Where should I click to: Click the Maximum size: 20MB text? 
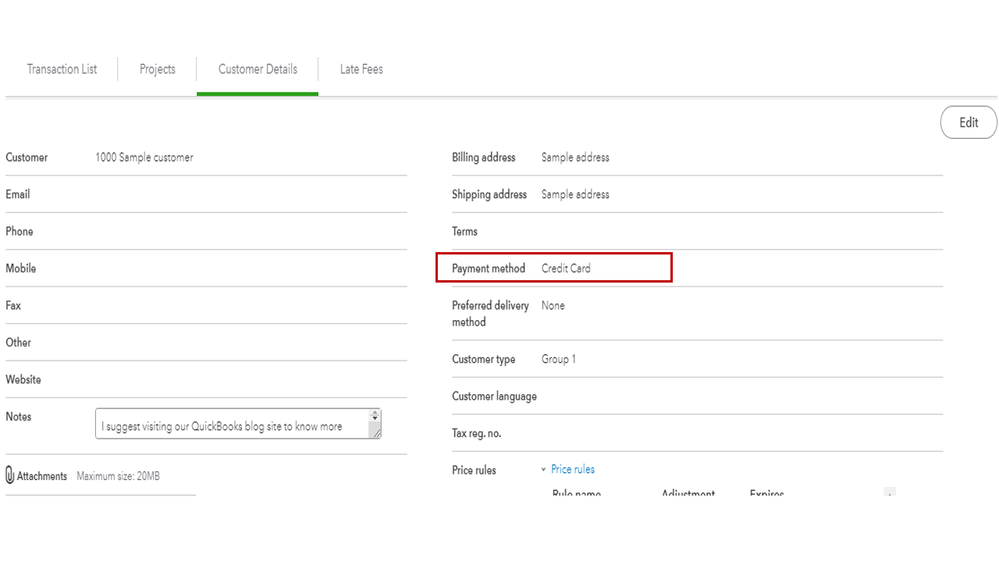pos(118,476)
